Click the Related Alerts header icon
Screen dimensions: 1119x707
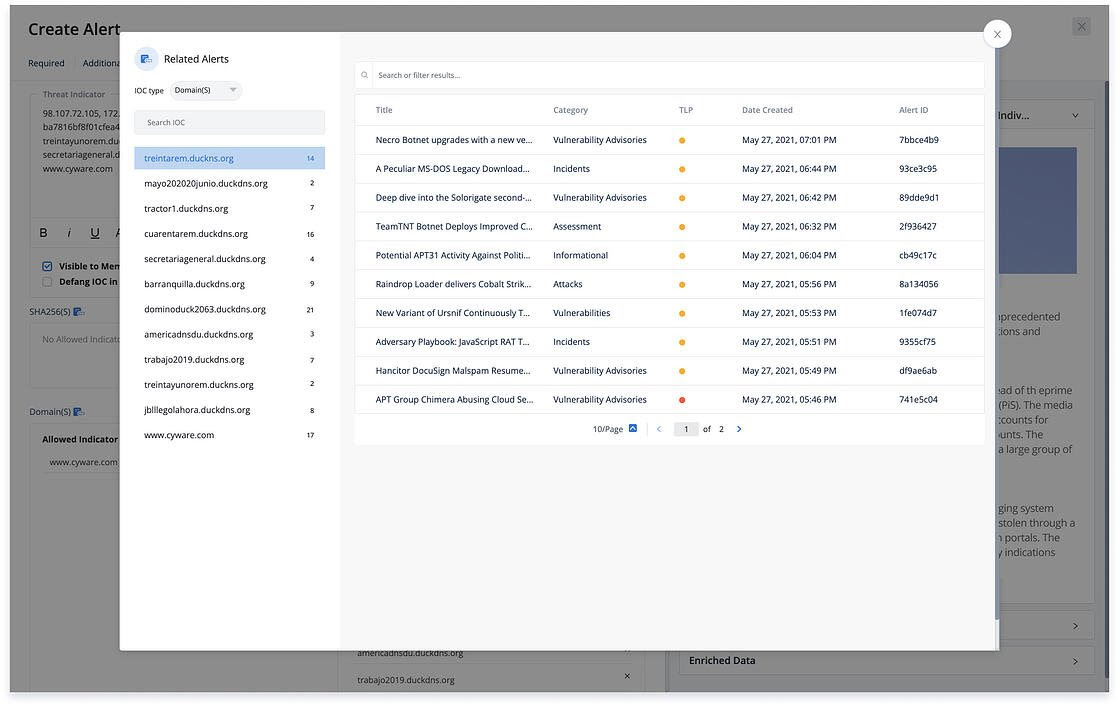point(146,59)
